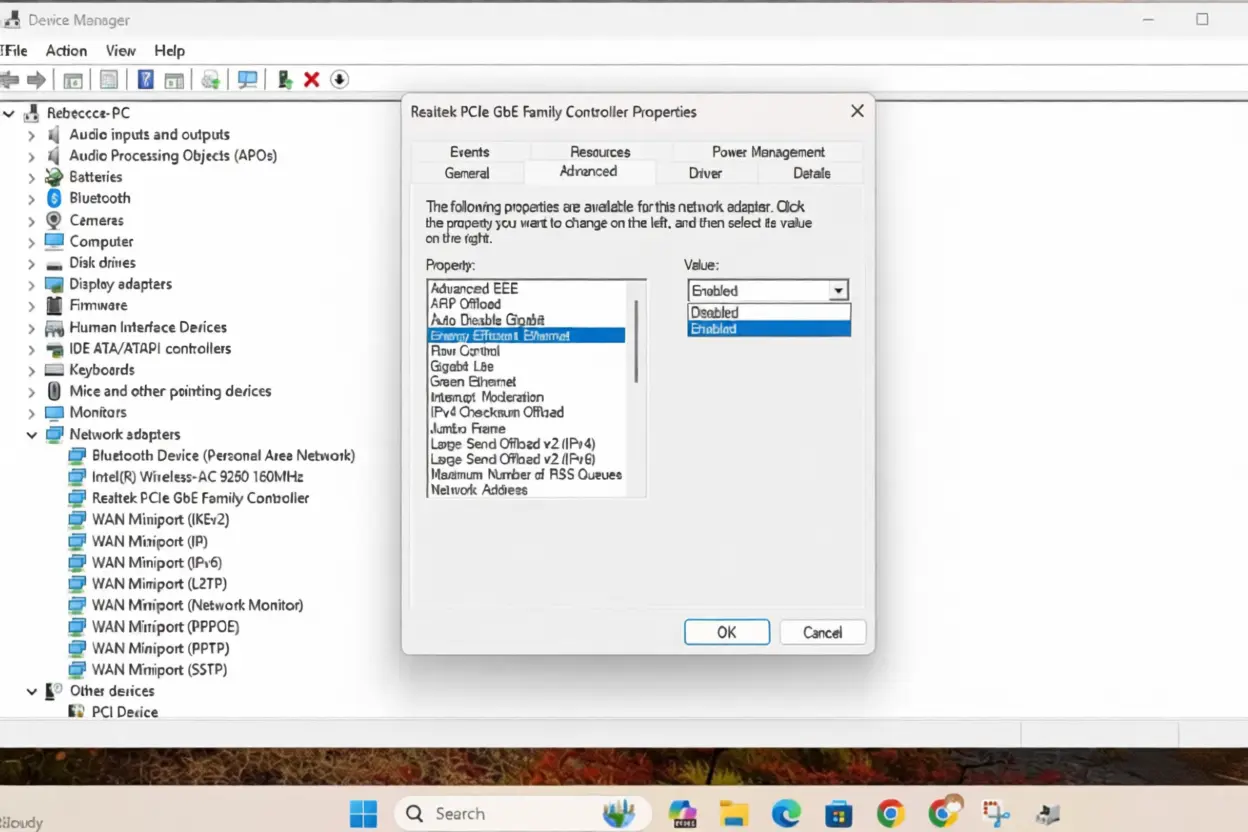The width and height of the screenshot is (1248, 832).
Task: Click the Back arrow in Device Manager toolbar
Action: pyautogui.click(x=9, y=80)
